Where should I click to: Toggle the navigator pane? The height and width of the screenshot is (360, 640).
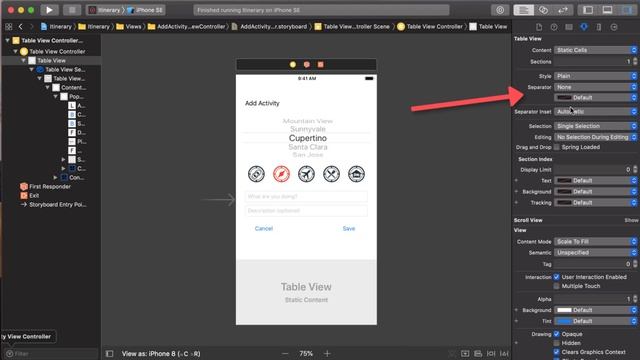pyautogui.click(x=588, y=10)
